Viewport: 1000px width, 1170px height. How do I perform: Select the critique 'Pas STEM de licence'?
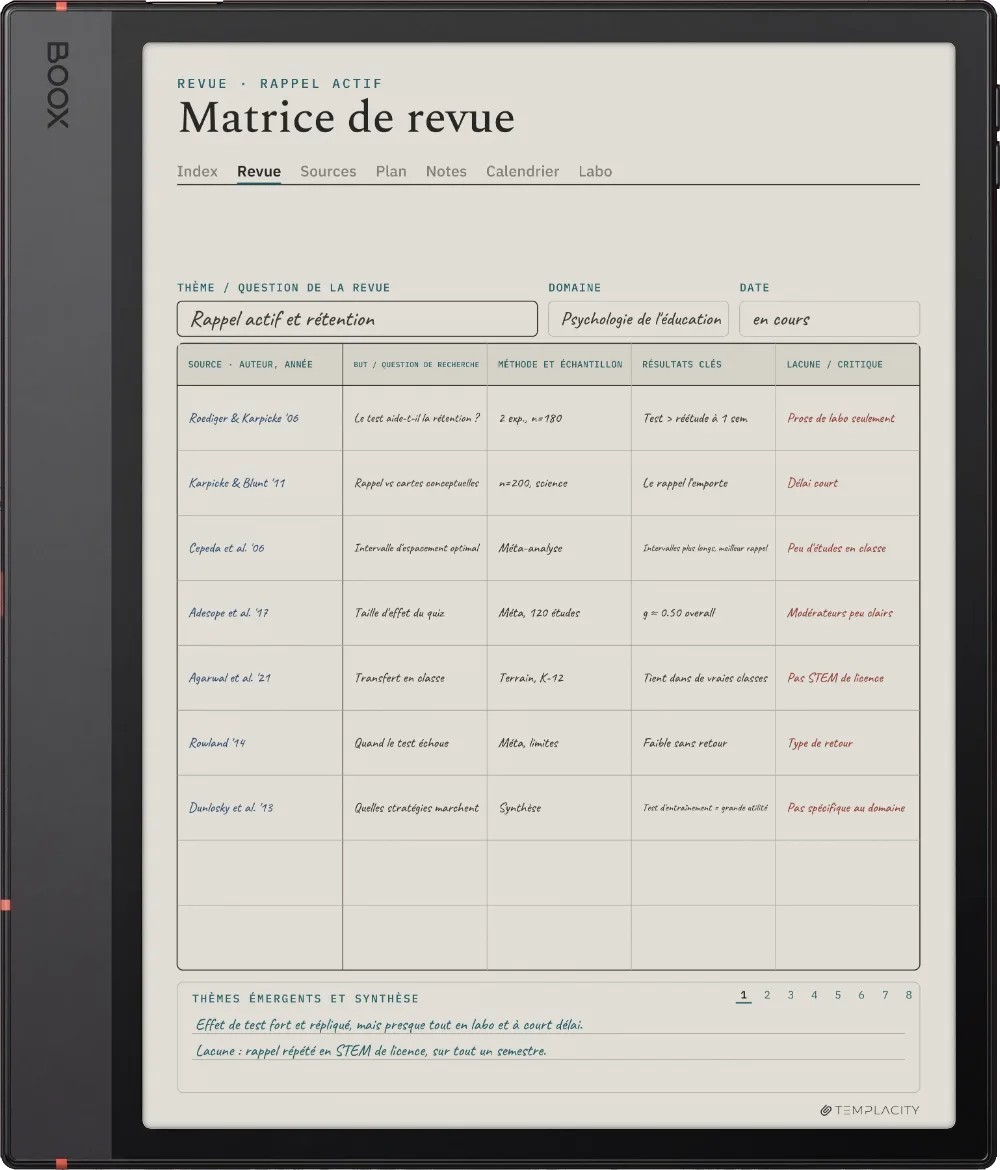click(847, 678)
